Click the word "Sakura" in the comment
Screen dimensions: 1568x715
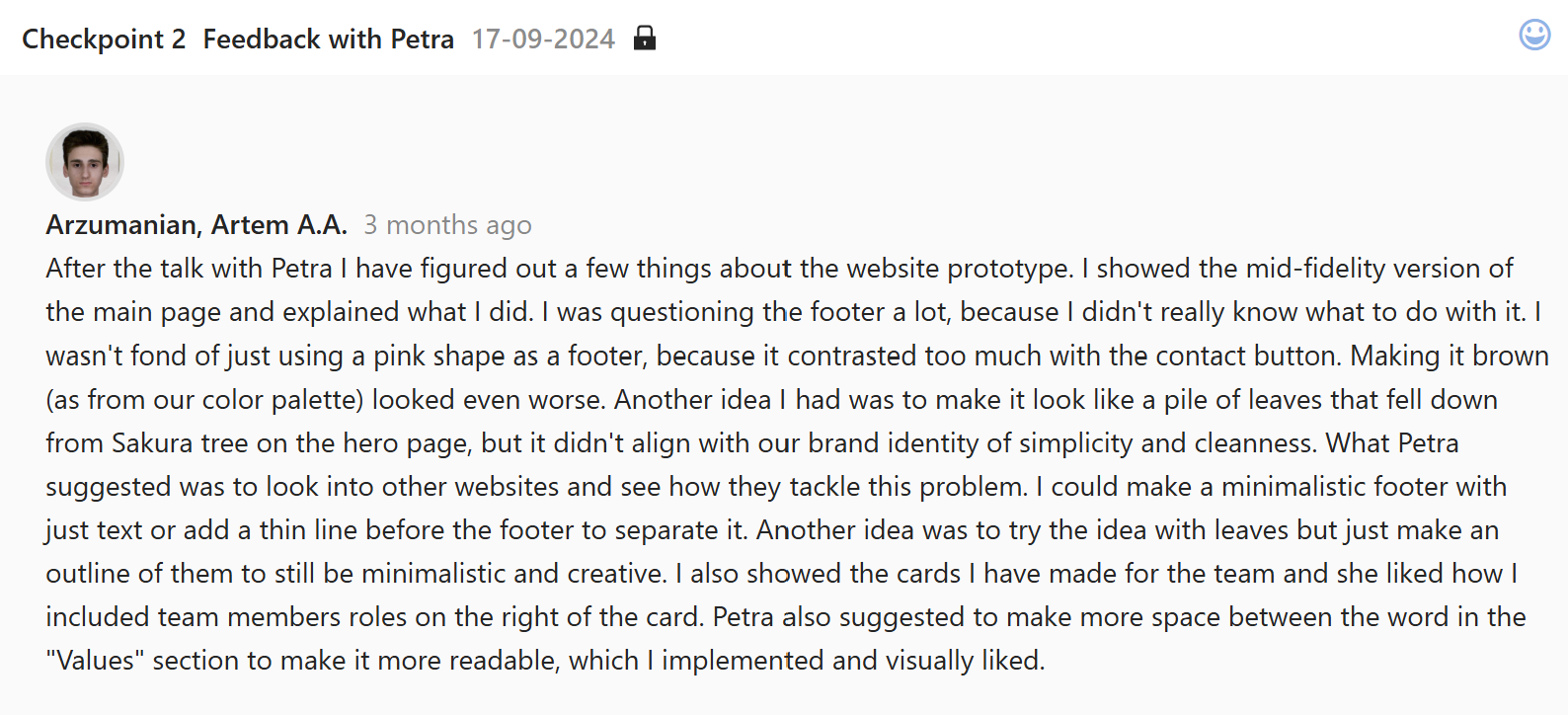[151, 443]
